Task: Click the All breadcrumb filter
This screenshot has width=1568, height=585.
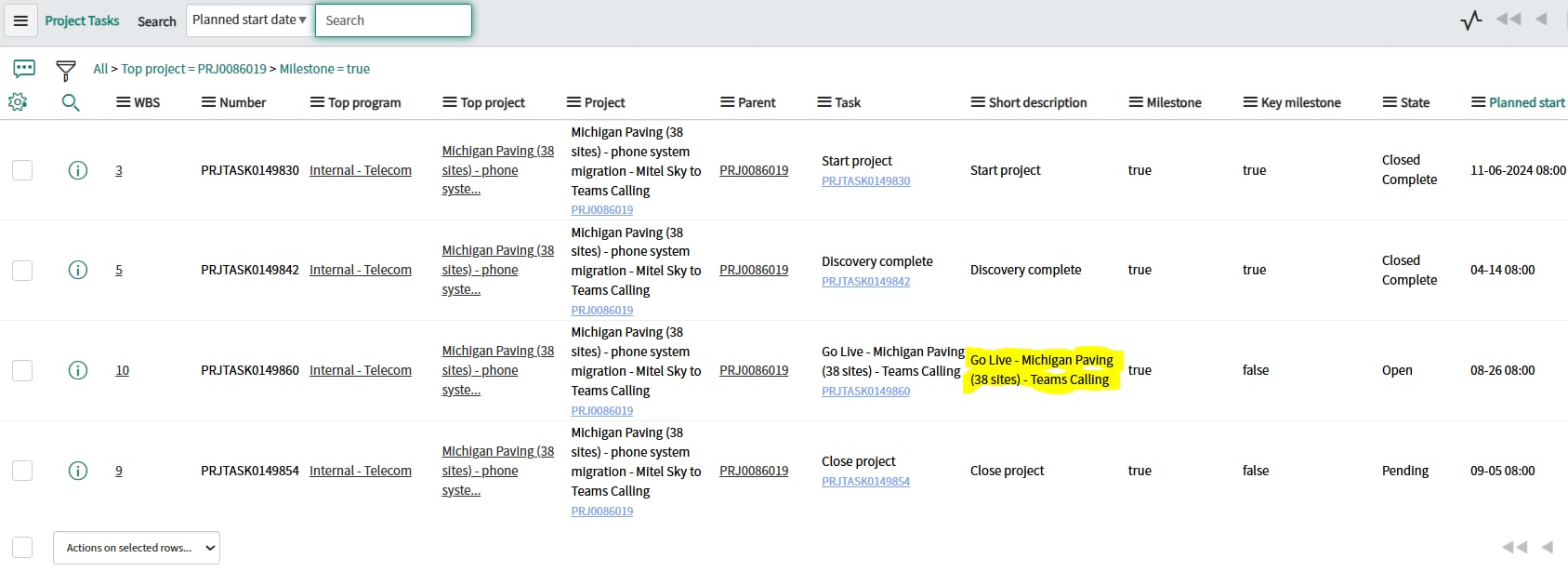Action: click(100, 69)
